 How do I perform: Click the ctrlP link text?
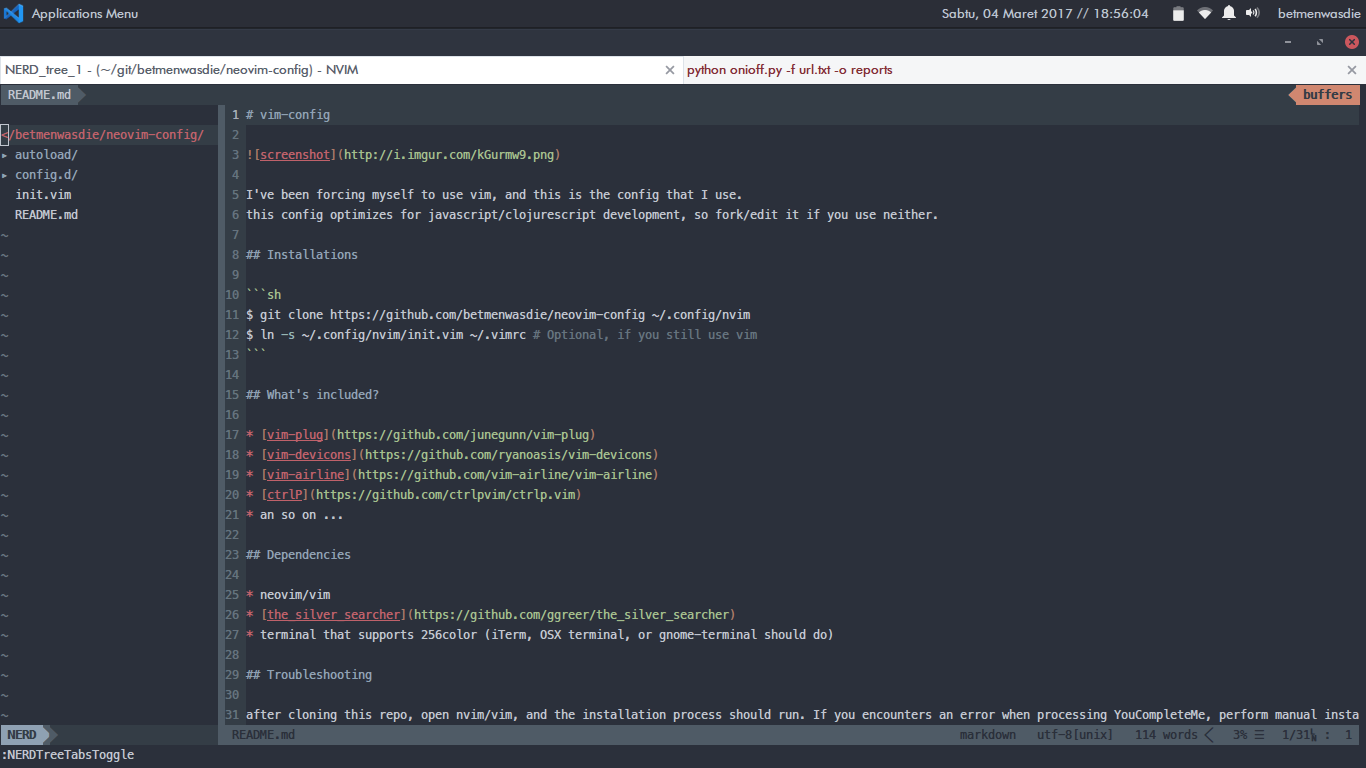pyautogui.click(x=285, y=495)
